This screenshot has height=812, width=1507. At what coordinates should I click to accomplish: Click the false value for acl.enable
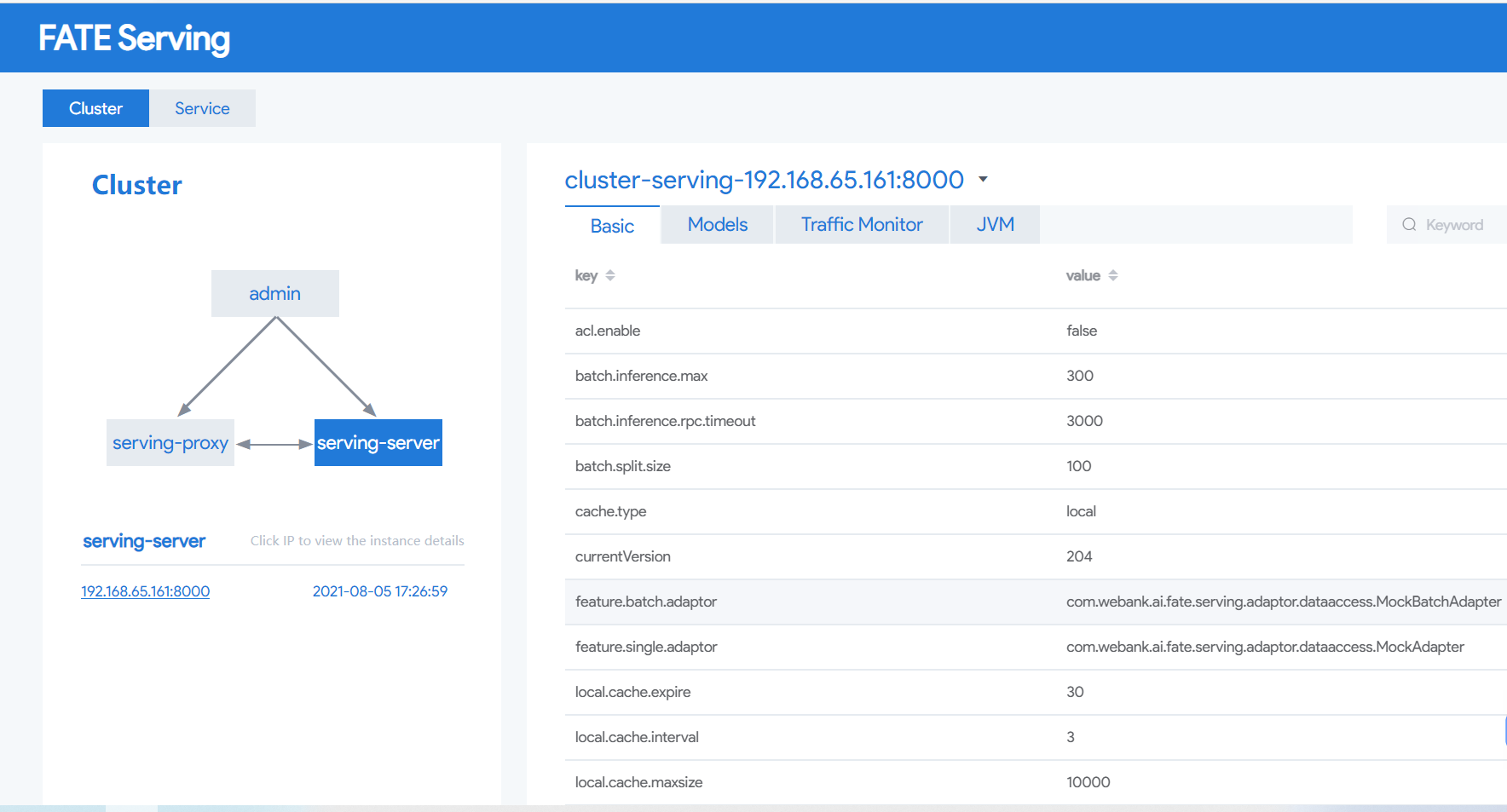(x=1082, y=331)
